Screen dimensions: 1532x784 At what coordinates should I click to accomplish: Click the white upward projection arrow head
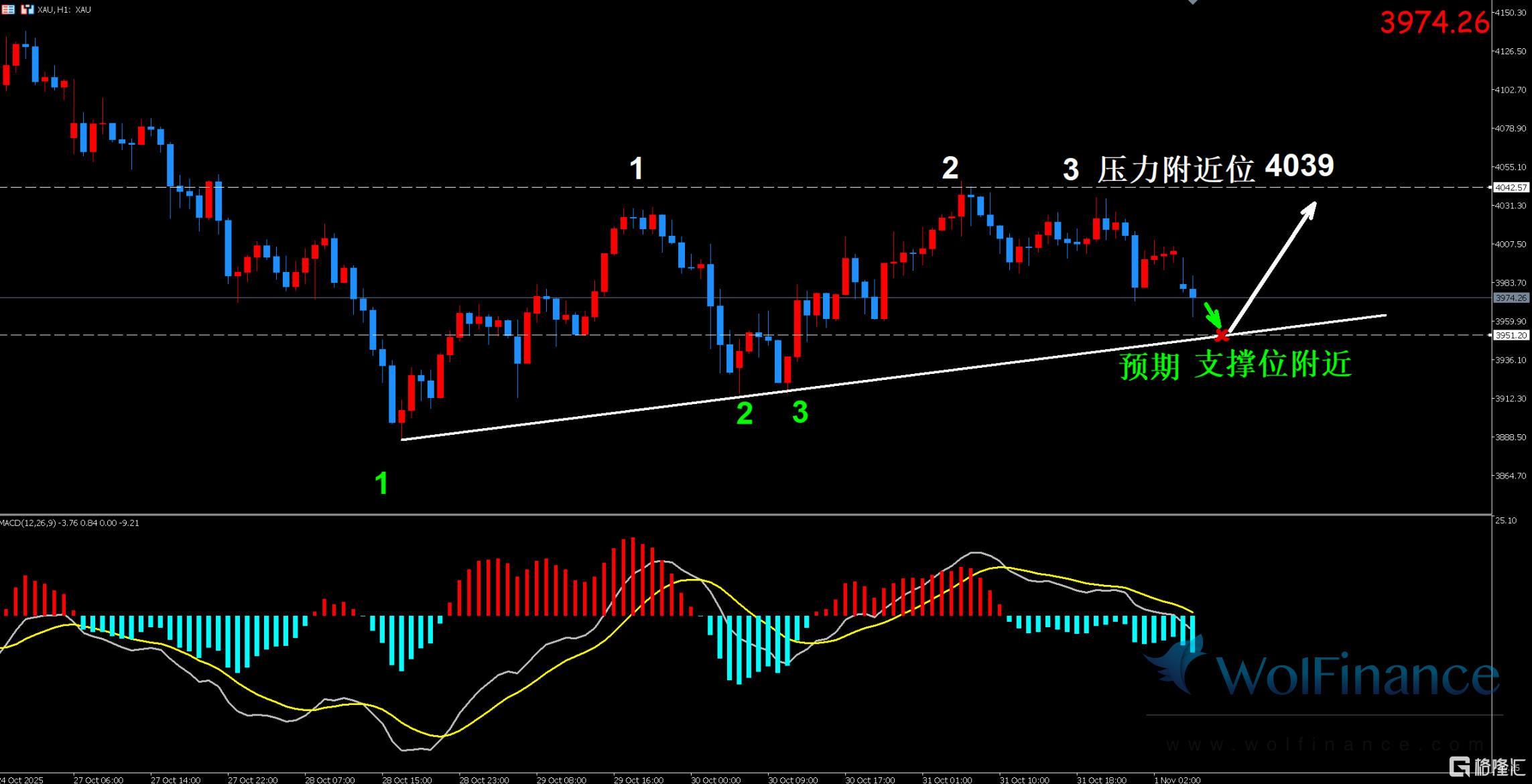(1310, 208)
